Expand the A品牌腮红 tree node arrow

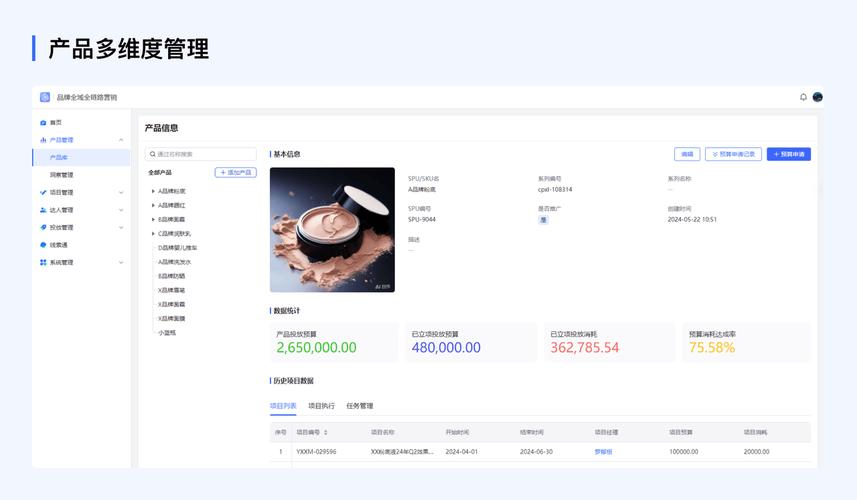[x=153, y=205]
